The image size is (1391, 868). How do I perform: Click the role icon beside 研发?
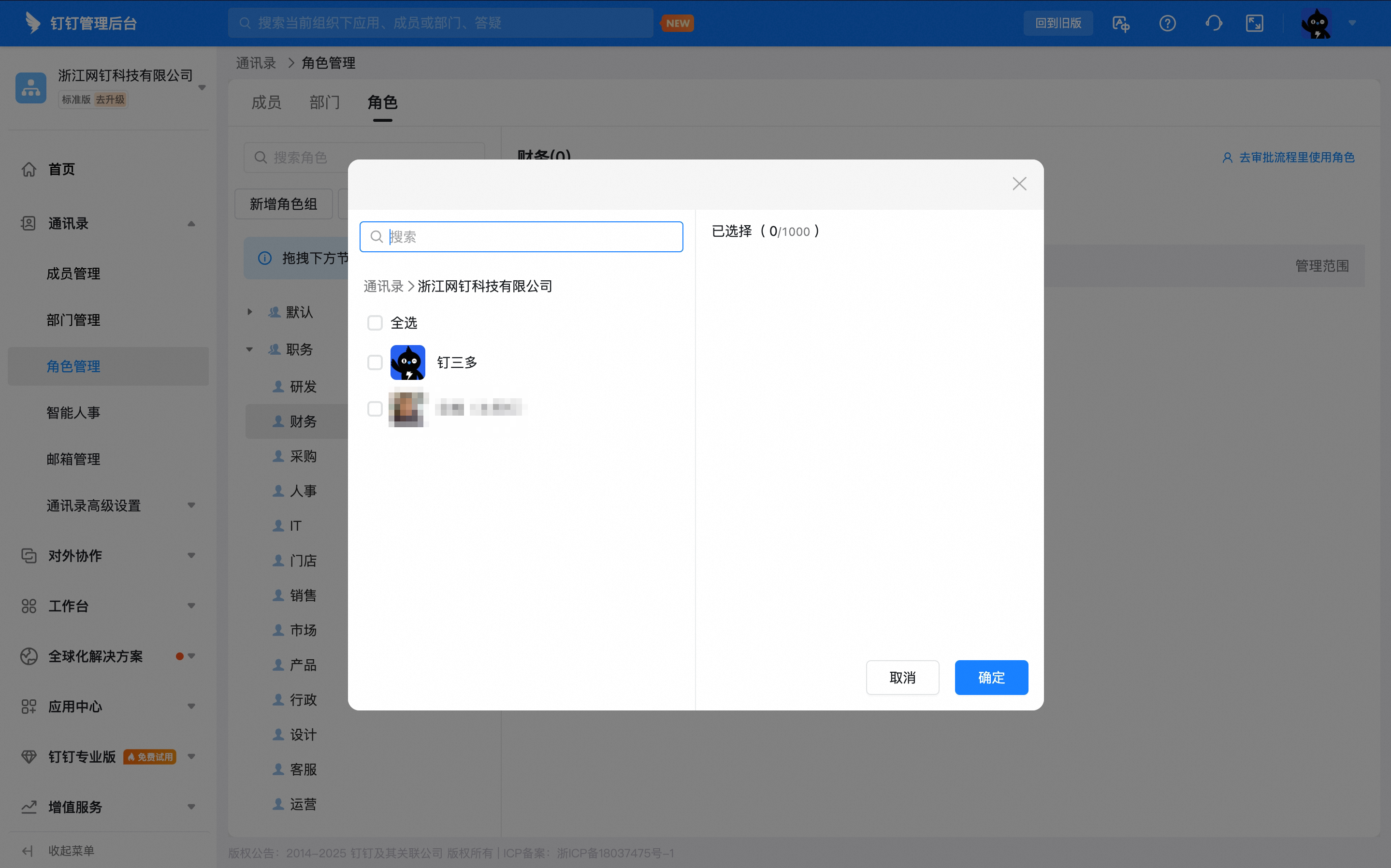pyautogui.click(x=278, y=386)
